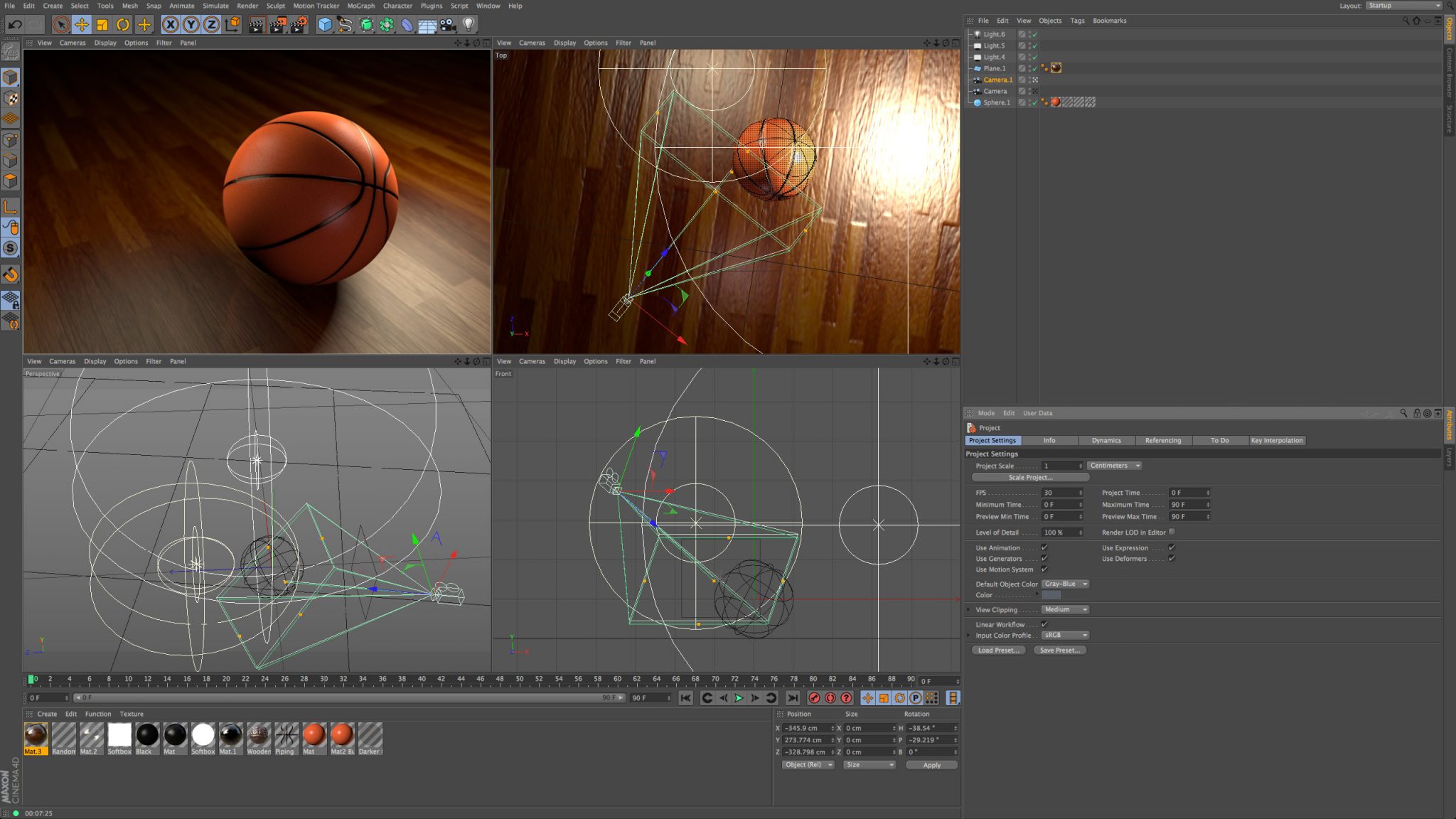Toggle Use Animation checkbox

pos(1044,547)
